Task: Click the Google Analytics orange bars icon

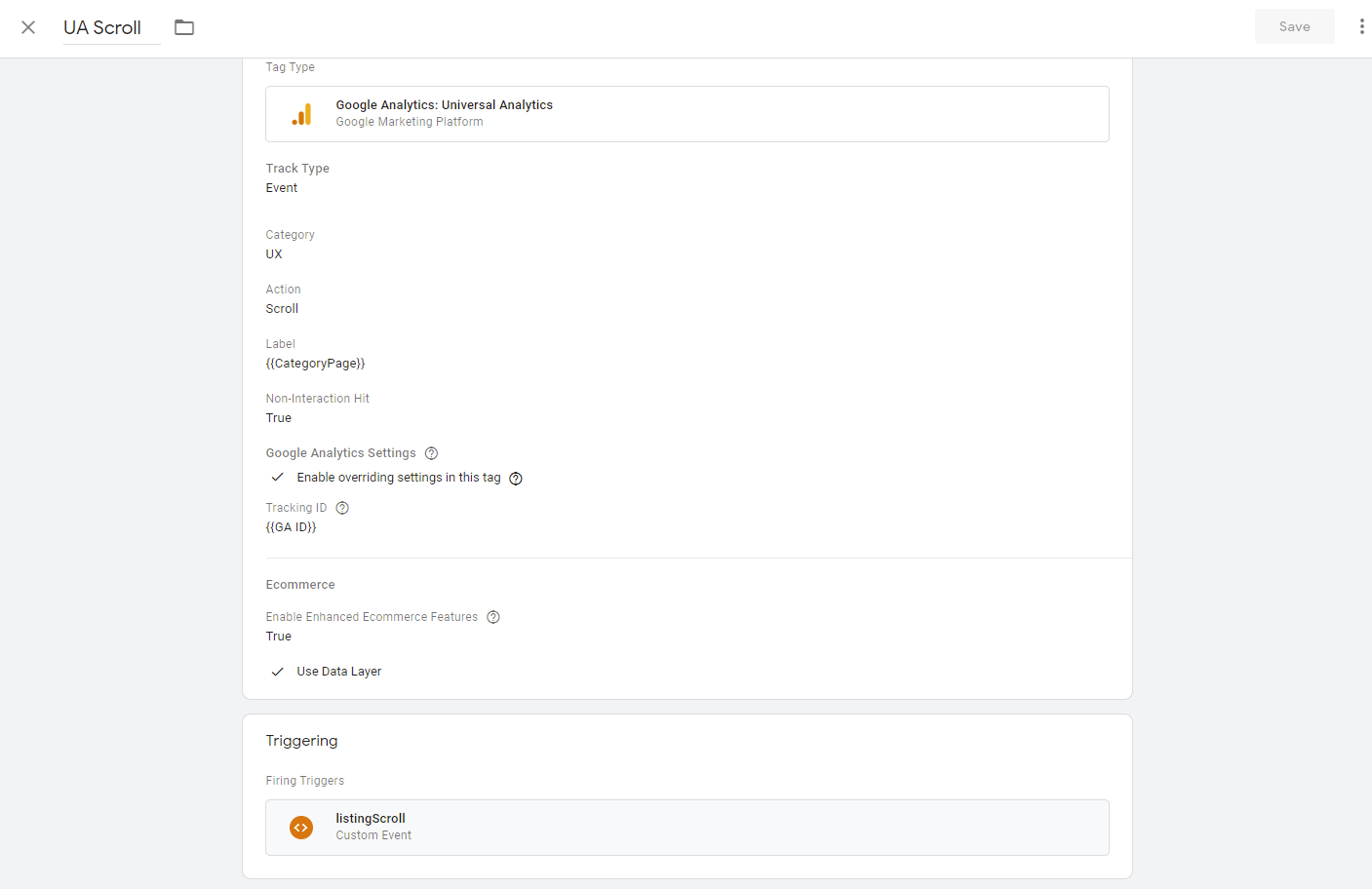Action: (302, 115)
